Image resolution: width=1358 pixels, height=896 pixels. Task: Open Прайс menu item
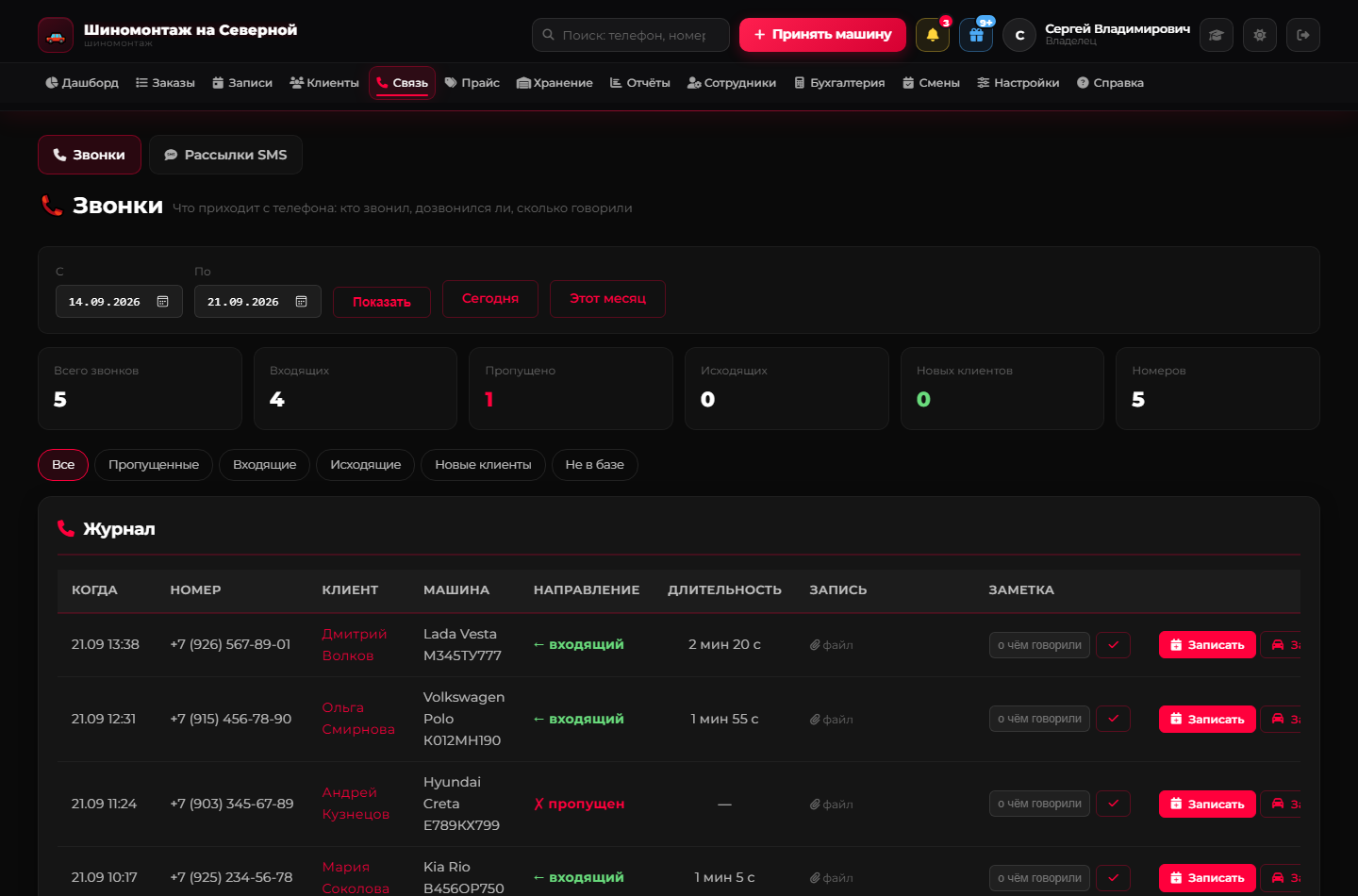pyautogui.click(x=472, y=83)
